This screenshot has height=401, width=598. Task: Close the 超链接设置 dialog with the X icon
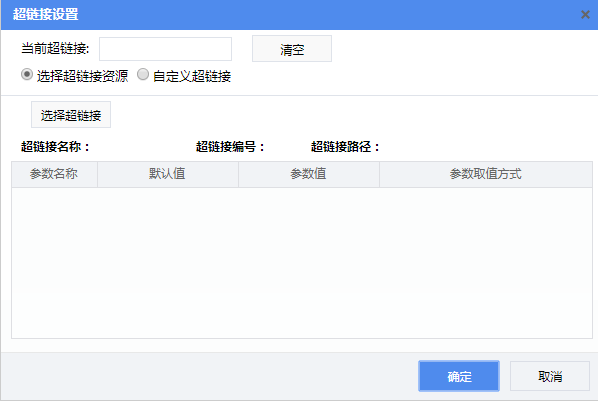click(585, 14)
